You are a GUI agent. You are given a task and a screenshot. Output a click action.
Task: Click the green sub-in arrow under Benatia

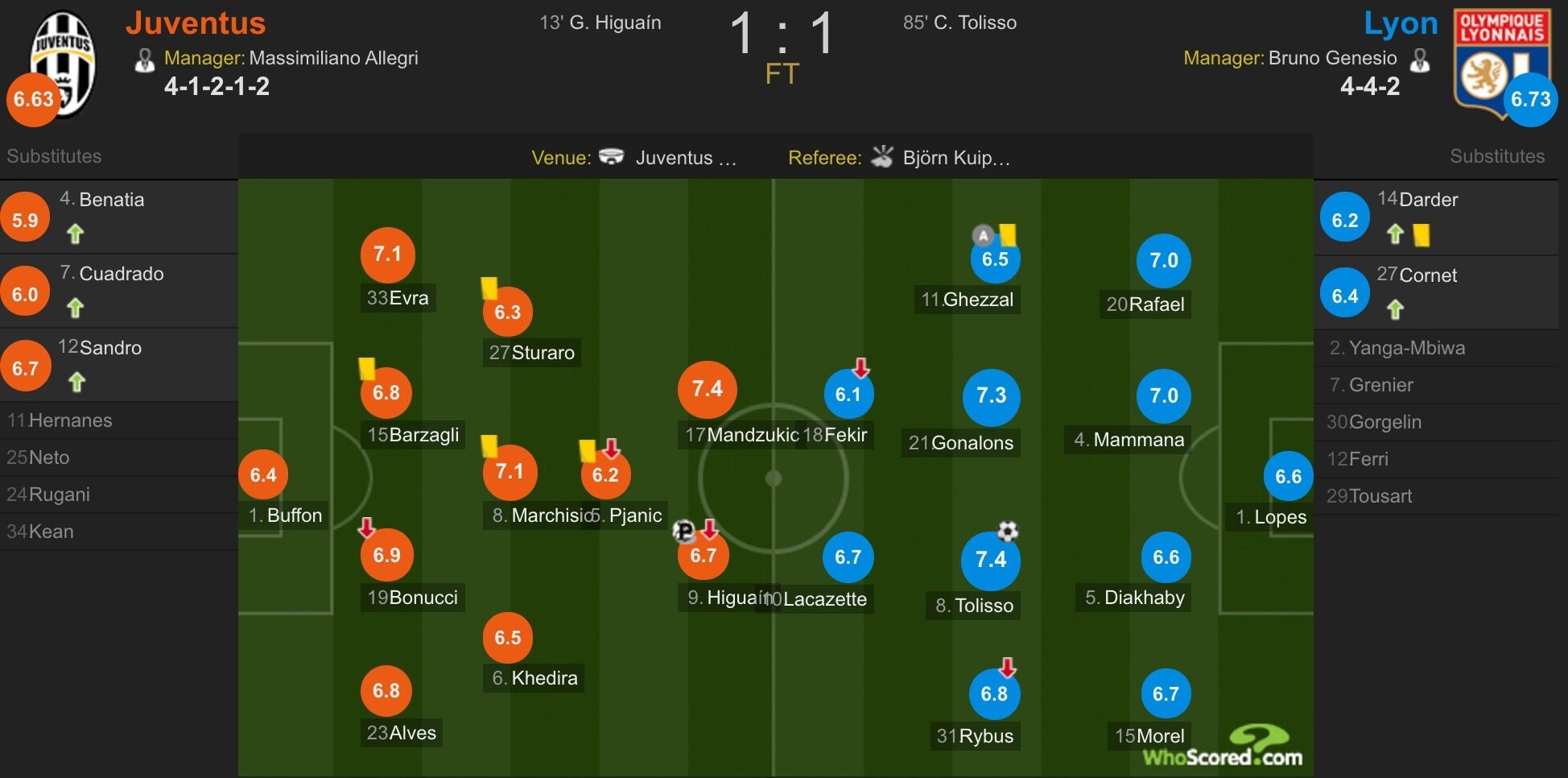click(76, 234)
